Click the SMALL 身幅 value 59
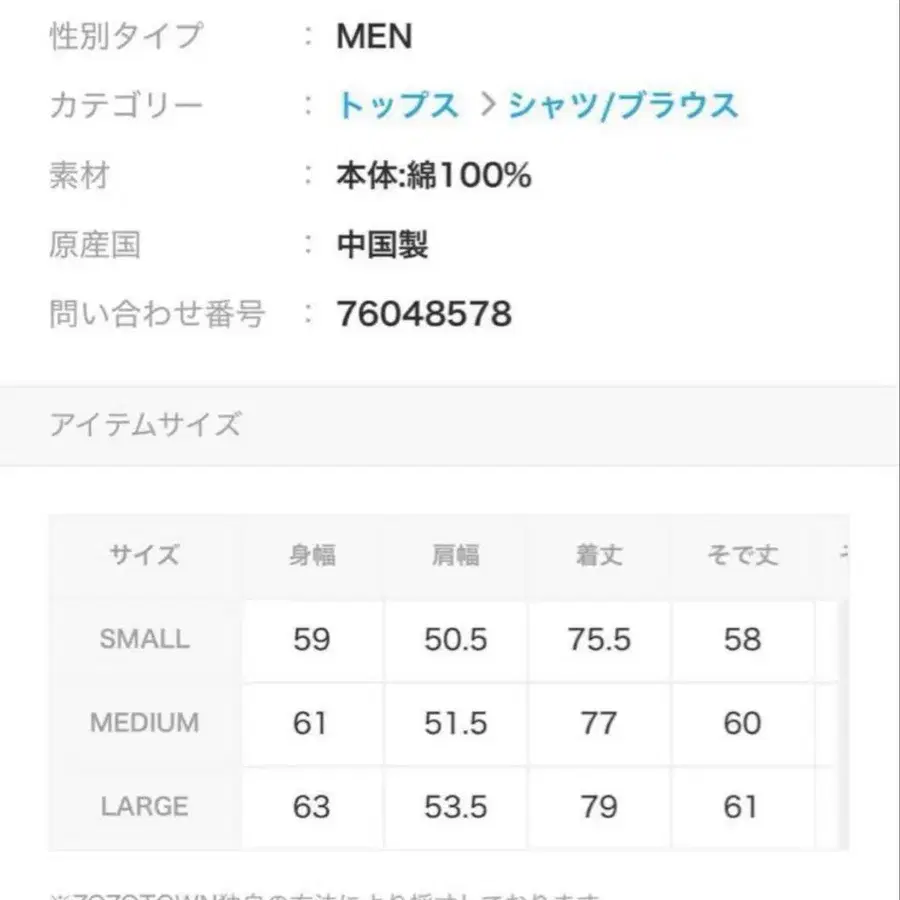This screenshot has width=900, height=900. (x=311, y=640)
